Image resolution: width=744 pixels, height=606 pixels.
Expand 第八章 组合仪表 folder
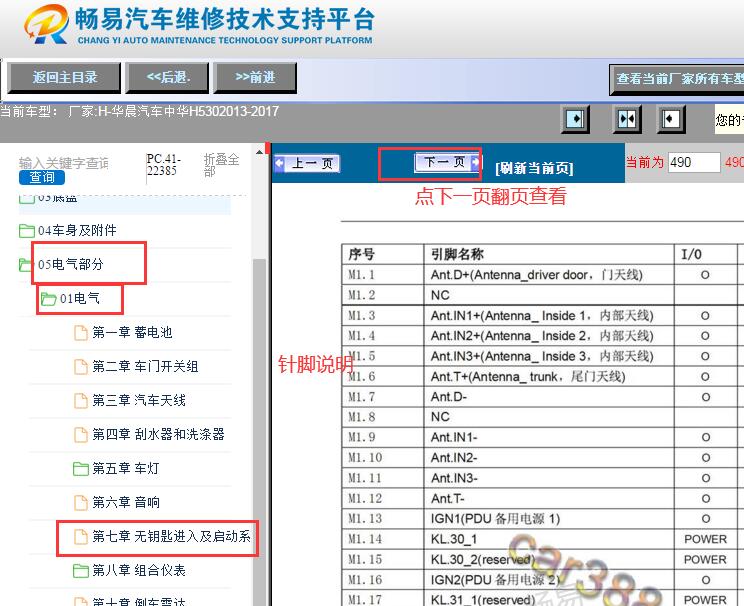coord(139,570)
